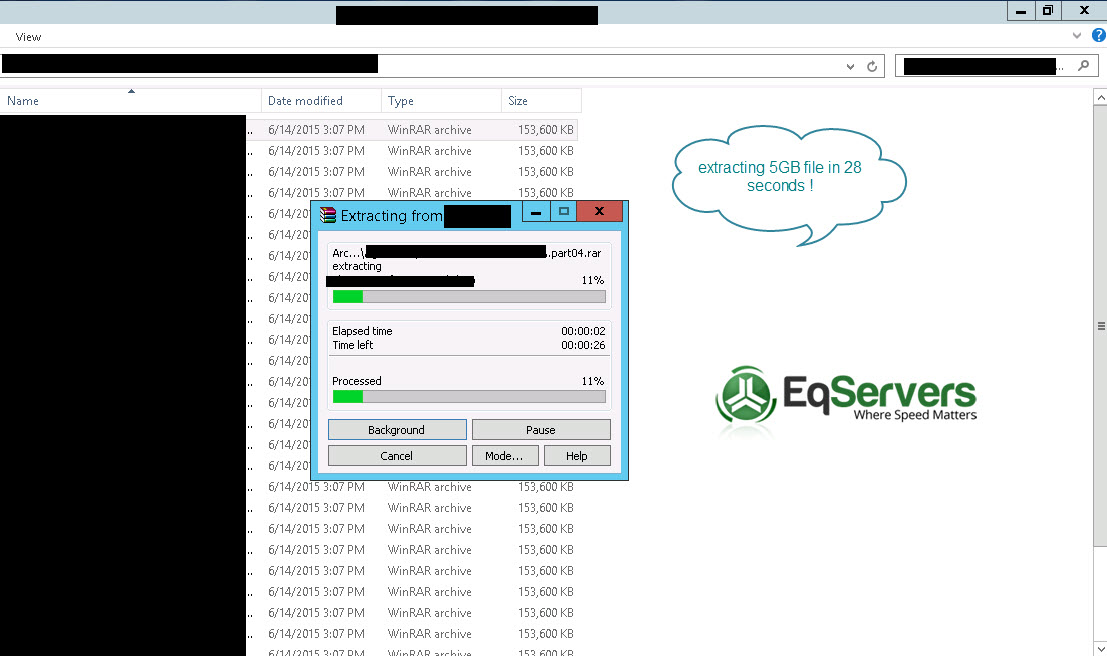This screenshot has height=656, width=1107.
Task: Click the EqServers logo emblem
Action: [x=746, y=394]
